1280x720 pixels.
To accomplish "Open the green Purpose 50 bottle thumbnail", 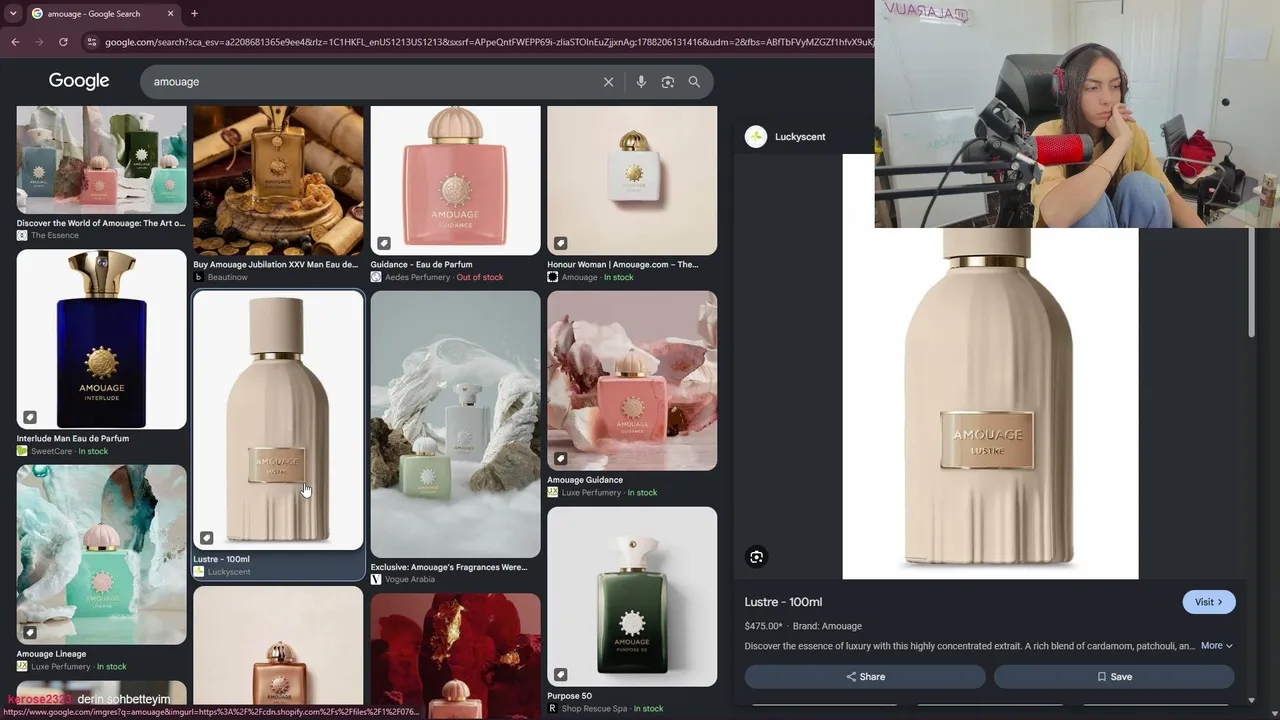I will [x=632, y=597].
